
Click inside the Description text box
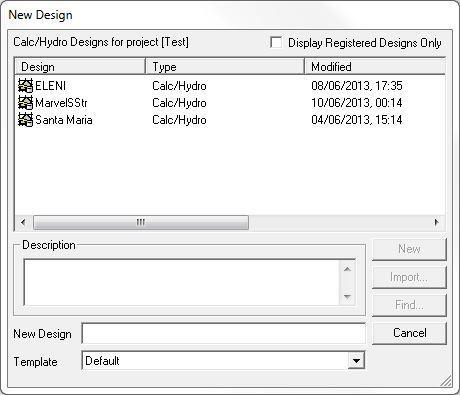pos(182,282)
